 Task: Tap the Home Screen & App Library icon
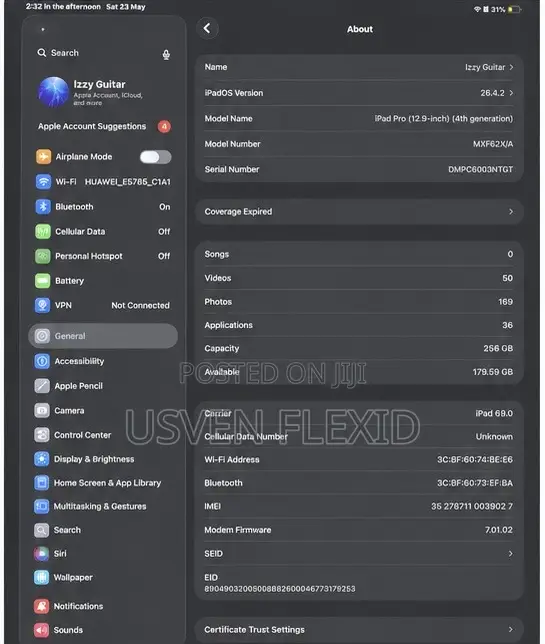coord(41,483)
